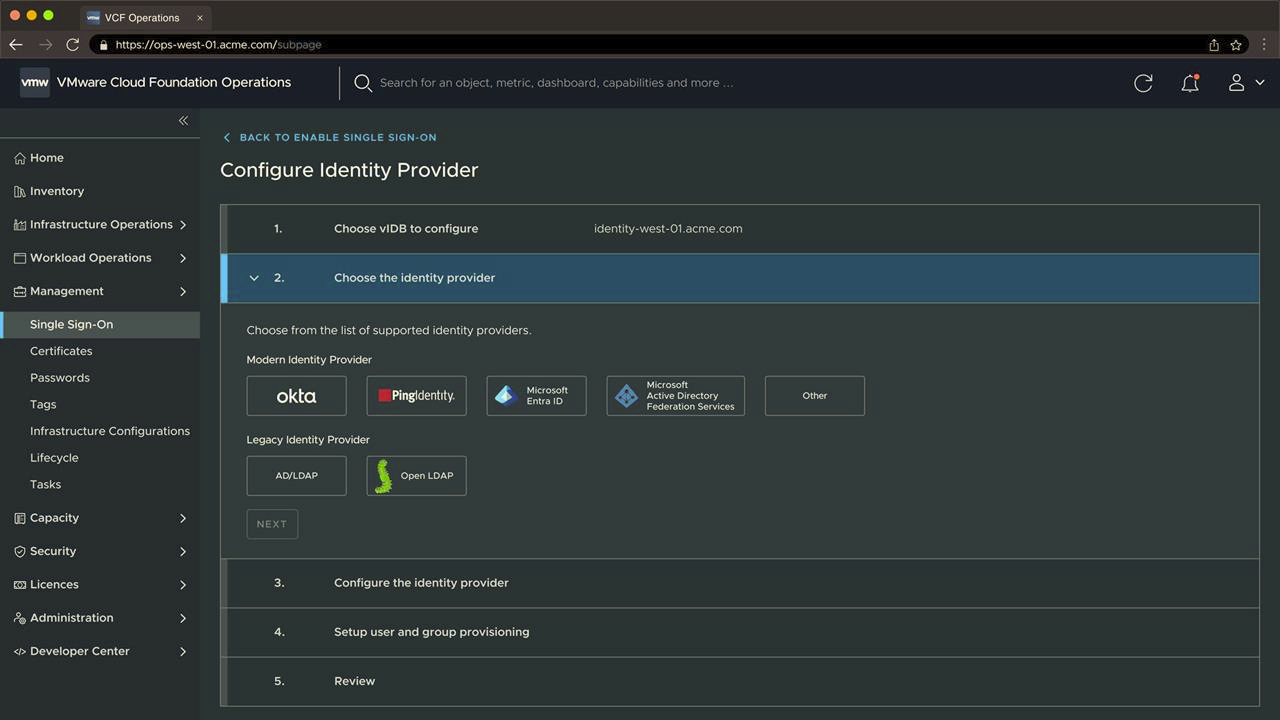Click the Administration icon in sidebar
Screen dimensions: 1280x720
pos(20,618)
